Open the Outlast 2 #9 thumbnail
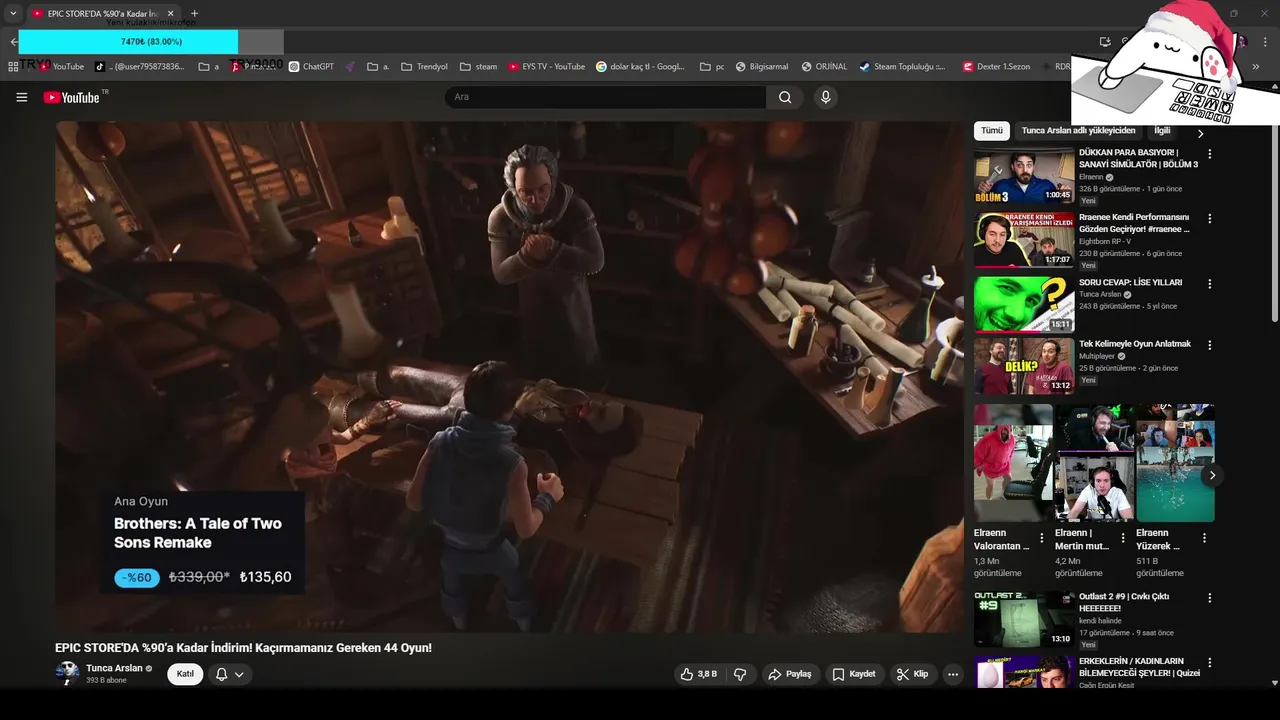Image resolution: width=1280 pixels, height=720 pixels. (1024, 619)
